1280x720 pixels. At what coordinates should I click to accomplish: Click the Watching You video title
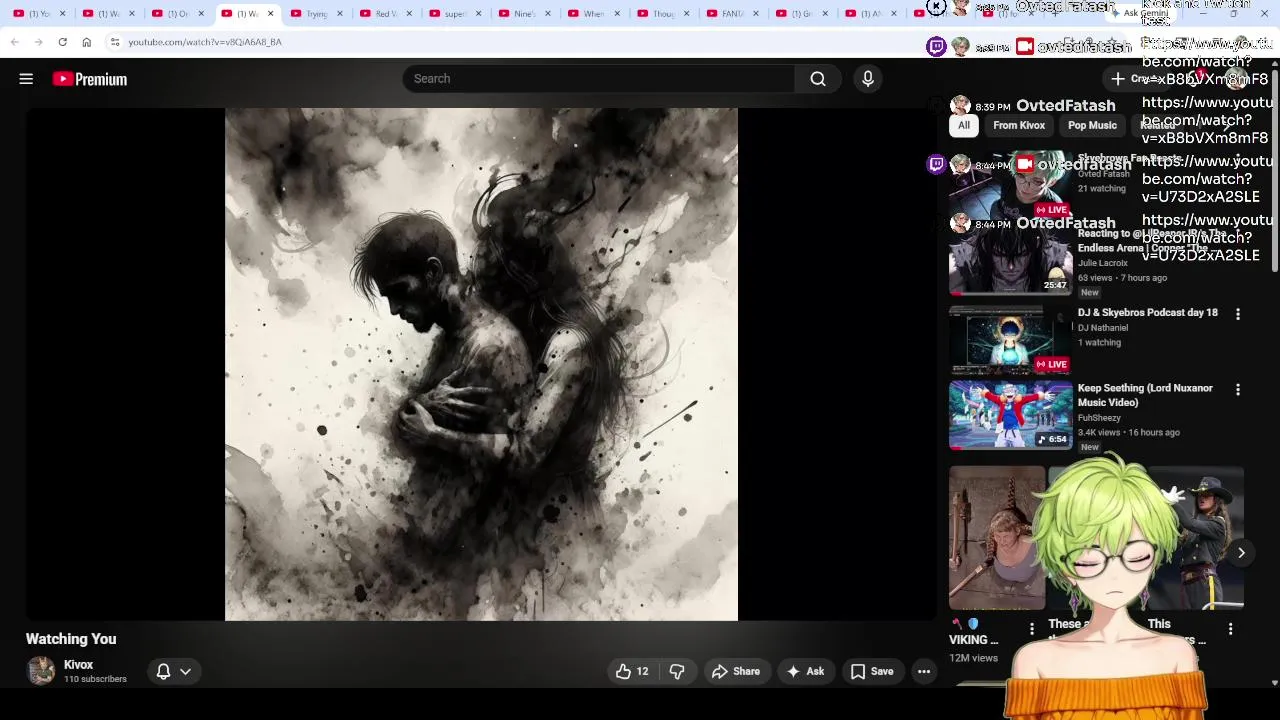71,639
